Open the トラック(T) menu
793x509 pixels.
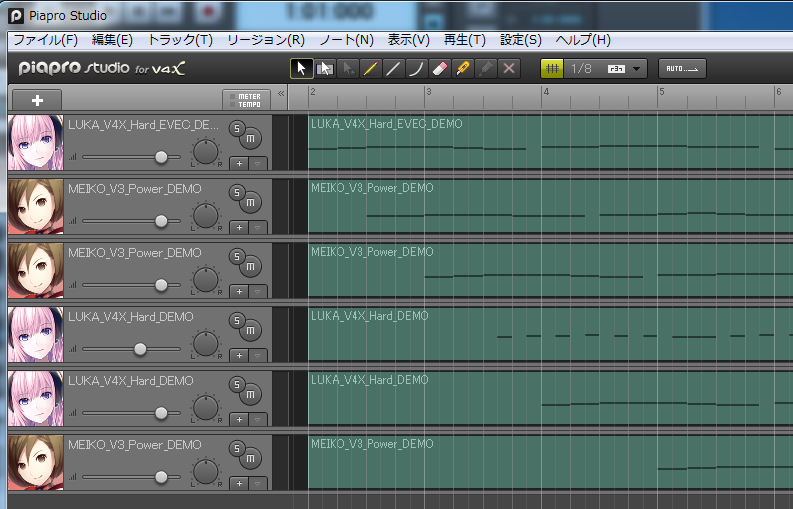pyautogui.click(x=180, y=40)
